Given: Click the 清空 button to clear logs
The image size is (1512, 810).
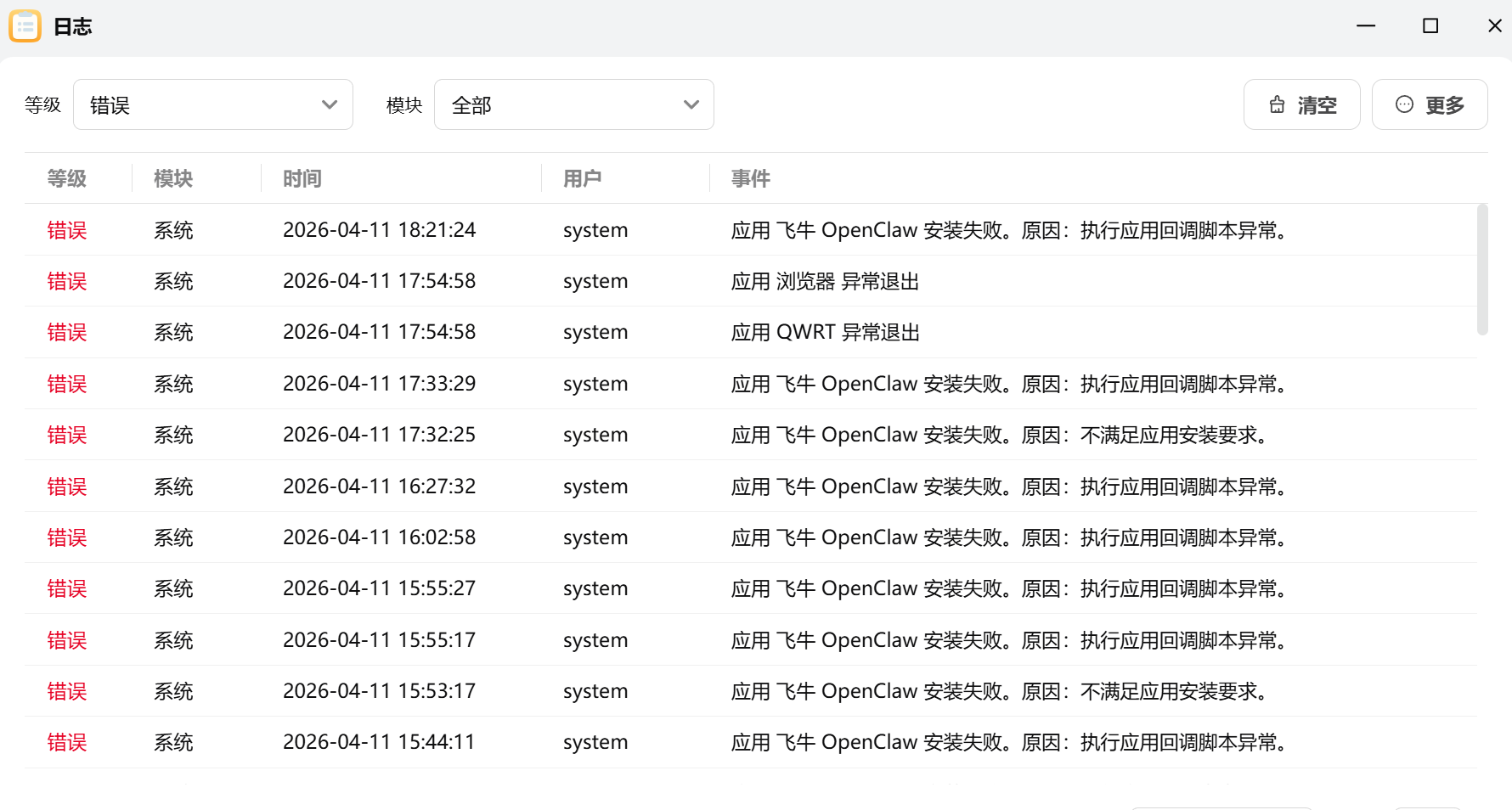Looking at the screenshot, I should click(1301, 104).
